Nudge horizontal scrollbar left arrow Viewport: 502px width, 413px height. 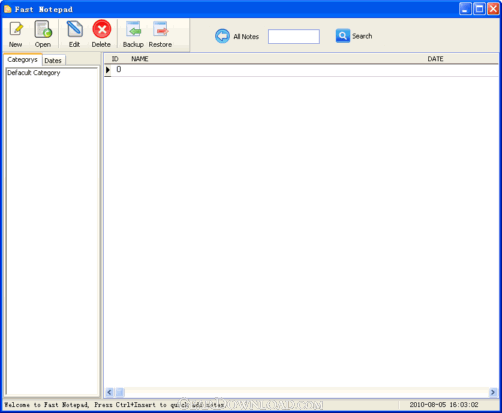tap(109, 392)
